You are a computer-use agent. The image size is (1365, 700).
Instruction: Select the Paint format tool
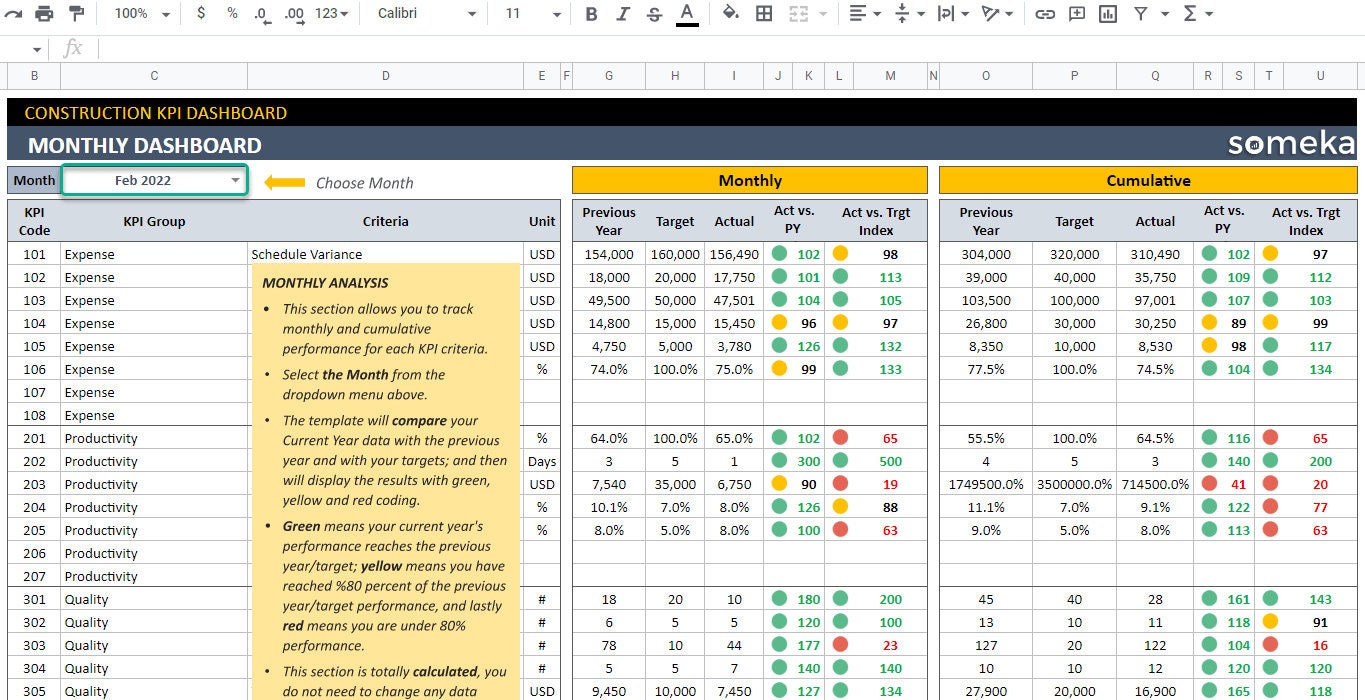[x=76, y=14]
